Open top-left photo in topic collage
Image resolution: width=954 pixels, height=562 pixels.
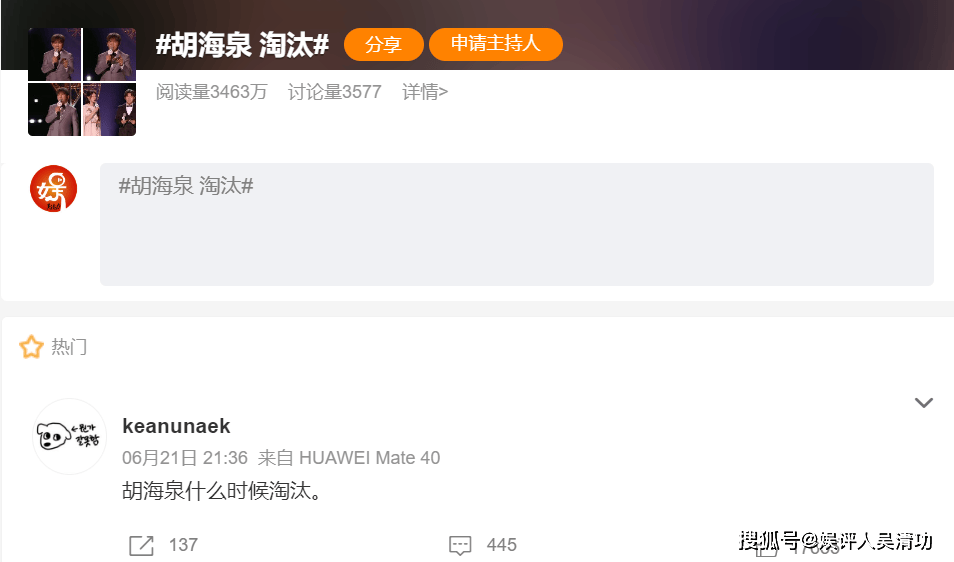pyautogui.click(x=55, y=54)
